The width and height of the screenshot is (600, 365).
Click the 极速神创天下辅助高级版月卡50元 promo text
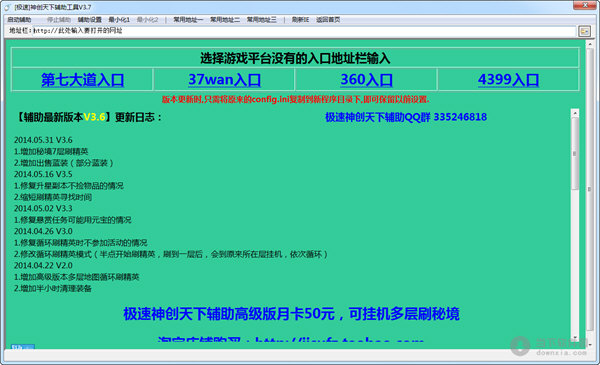(x=291, y=314)
